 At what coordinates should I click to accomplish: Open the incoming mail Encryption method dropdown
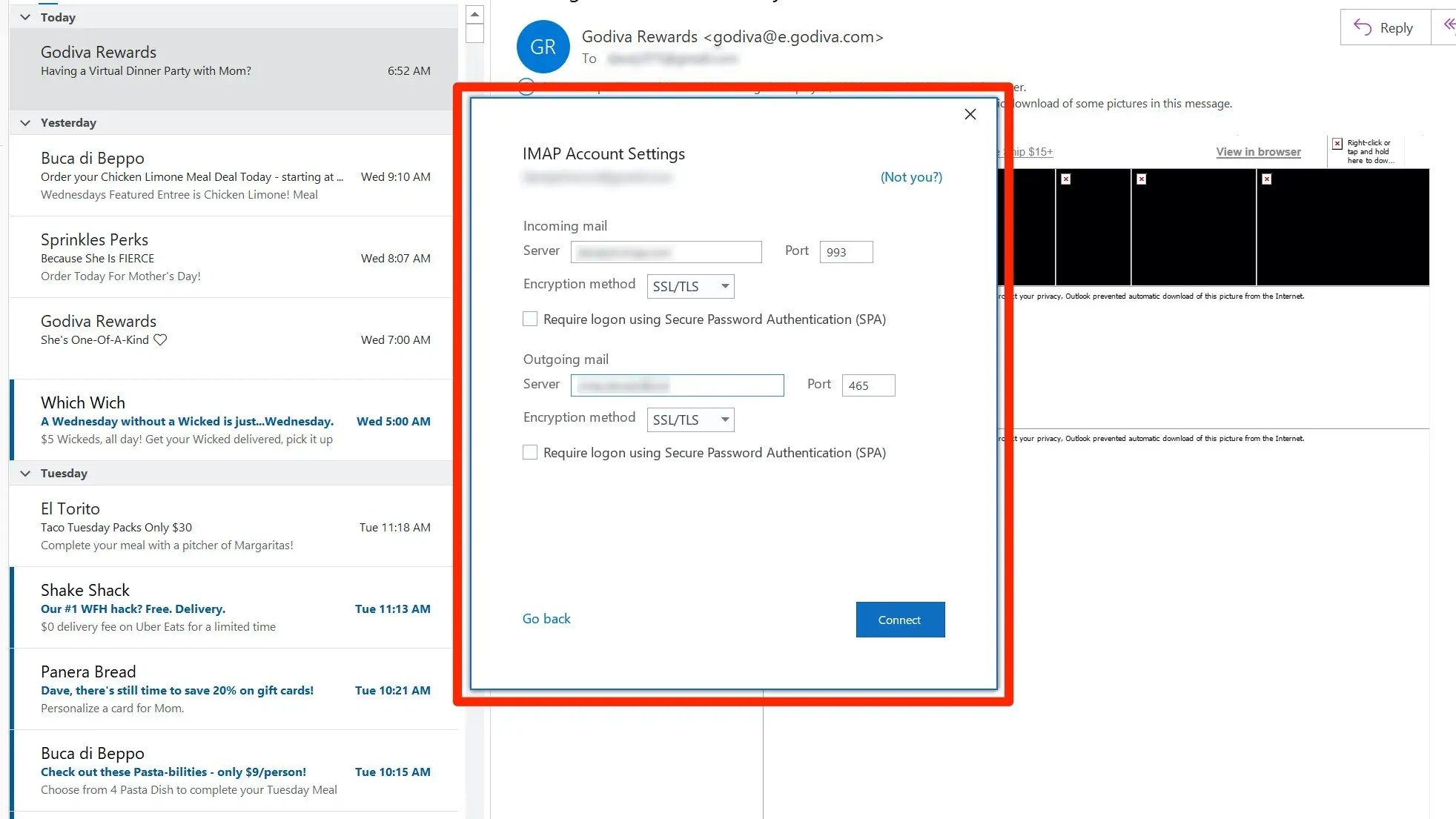(690, 286)
